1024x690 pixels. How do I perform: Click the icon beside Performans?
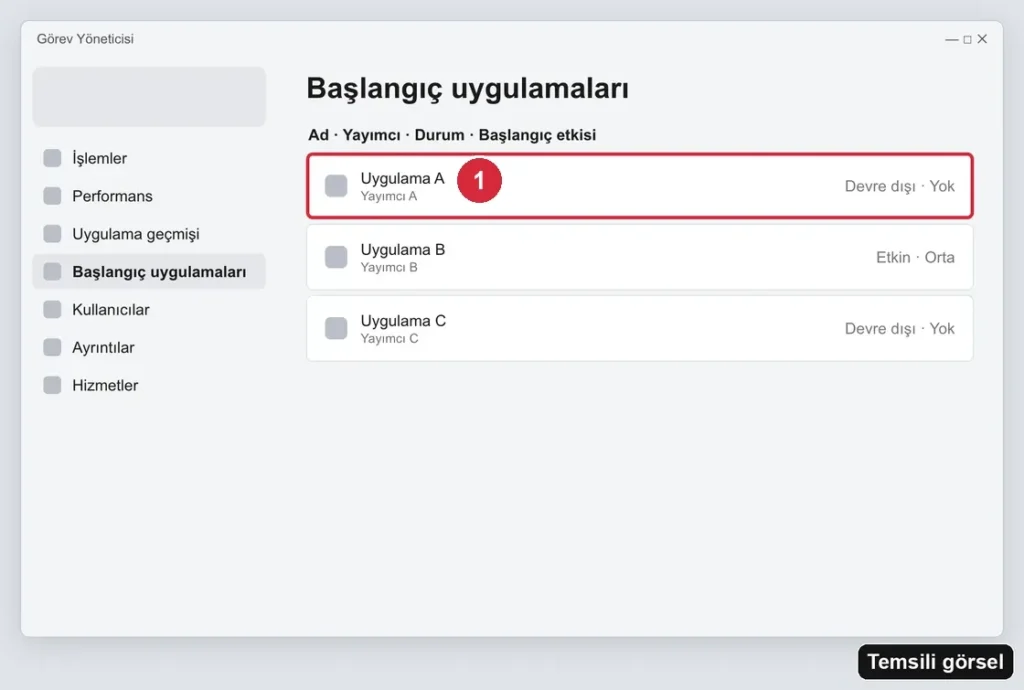52,196
